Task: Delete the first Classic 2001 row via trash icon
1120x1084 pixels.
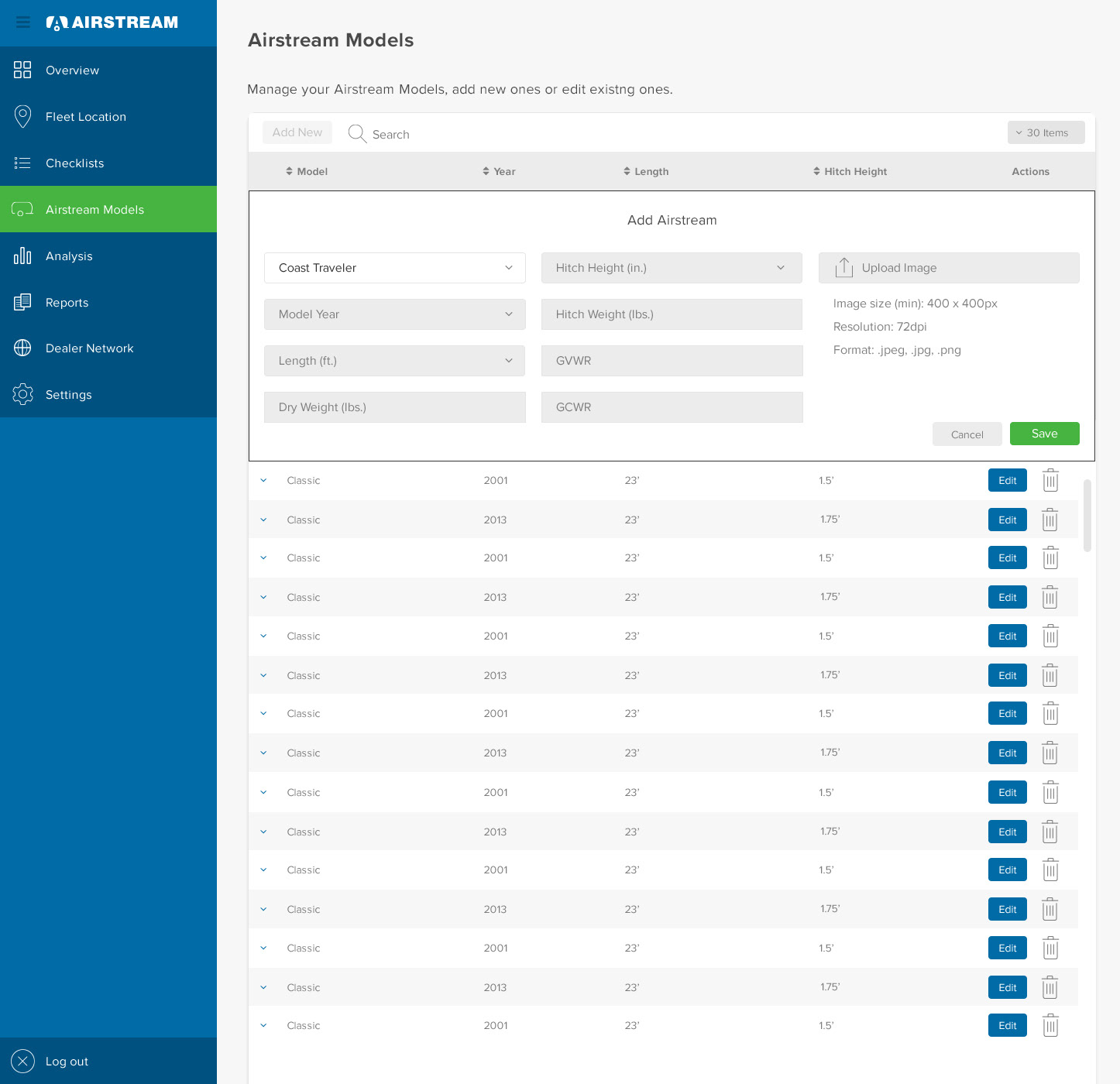Action: click(x=1050, y=480)
